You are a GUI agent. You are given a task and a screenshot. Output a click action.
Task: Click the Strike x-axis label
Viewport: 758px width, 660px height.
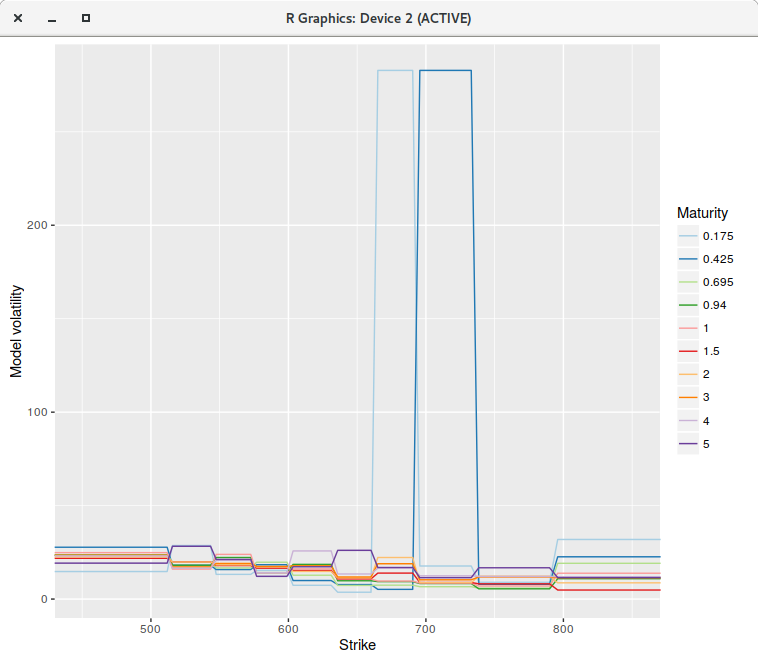(357, 645)
